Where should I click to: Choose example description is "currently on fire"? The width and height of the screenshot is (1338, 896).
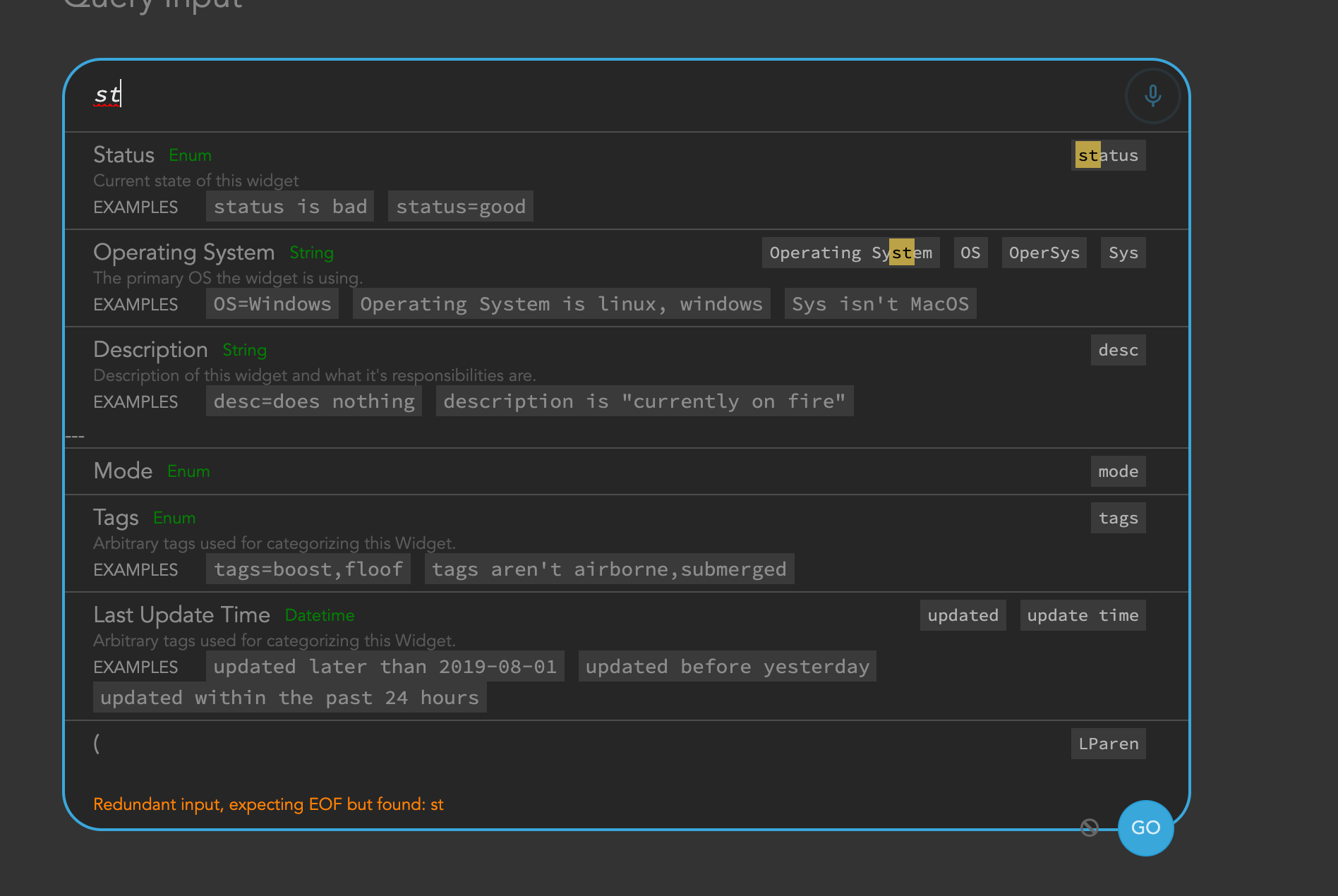[x=644, y=401]
